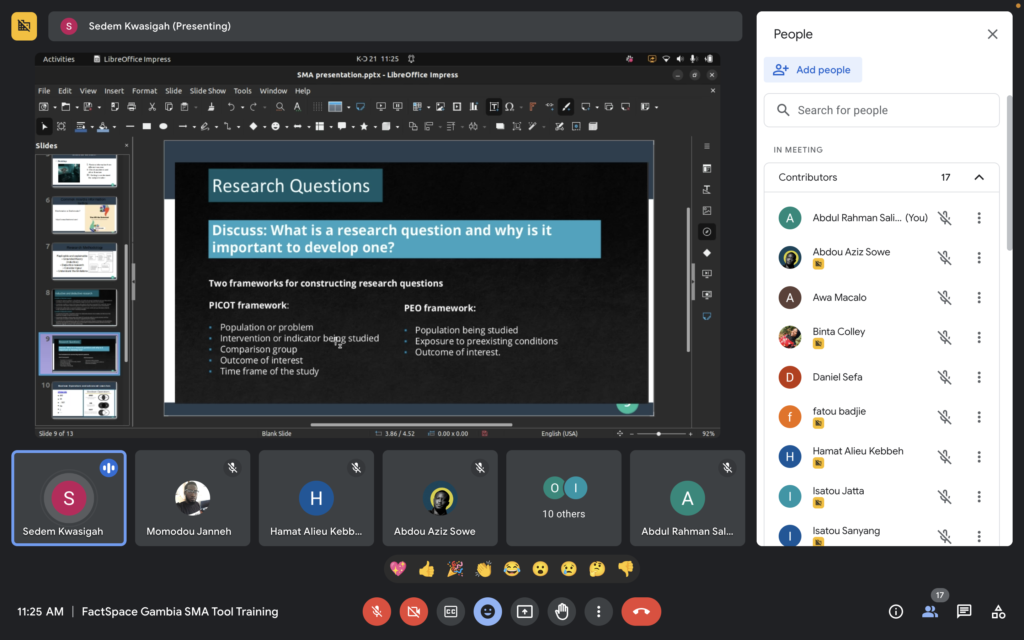Open emoji reactions button

[x=487, y=612]
